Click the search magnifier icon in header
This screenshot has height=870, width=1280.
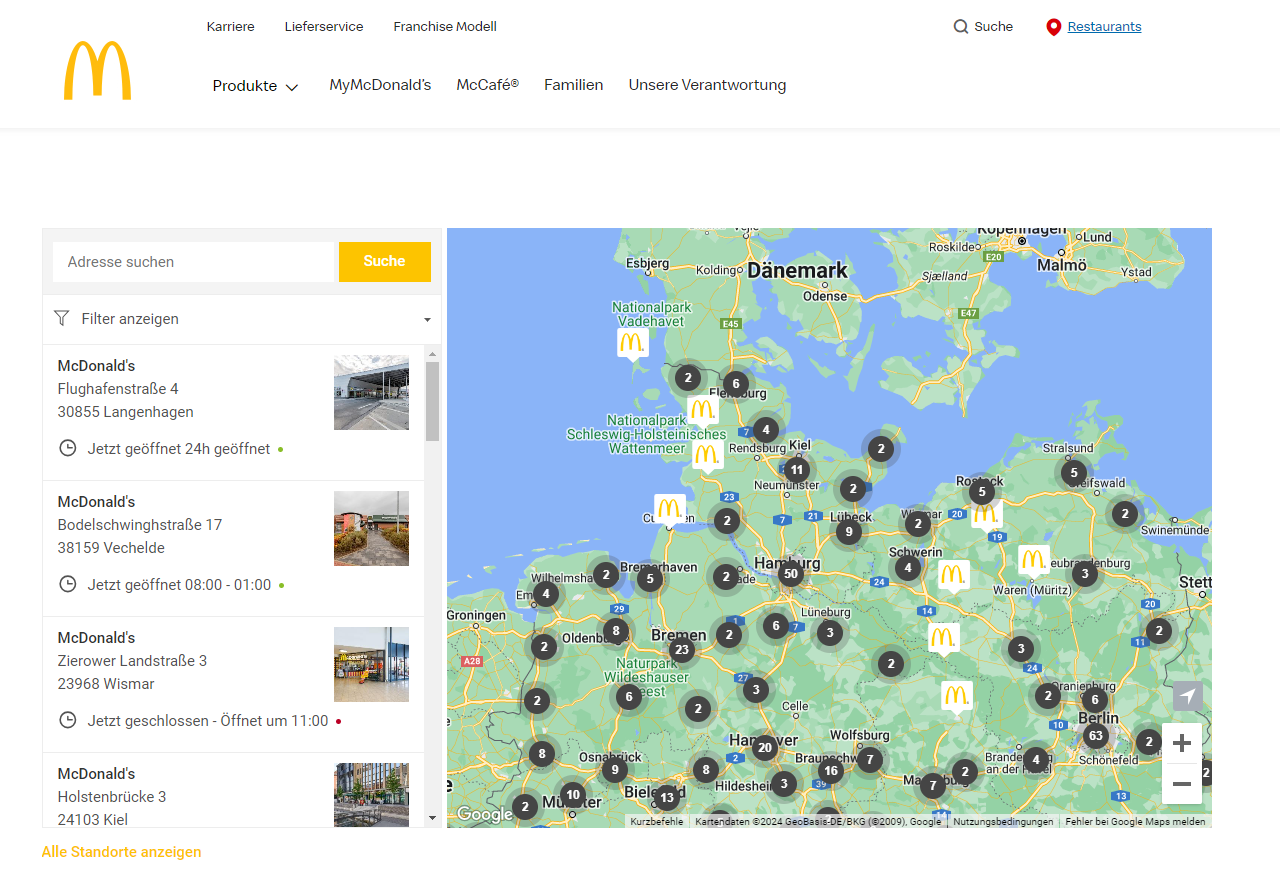click(961, 27)
